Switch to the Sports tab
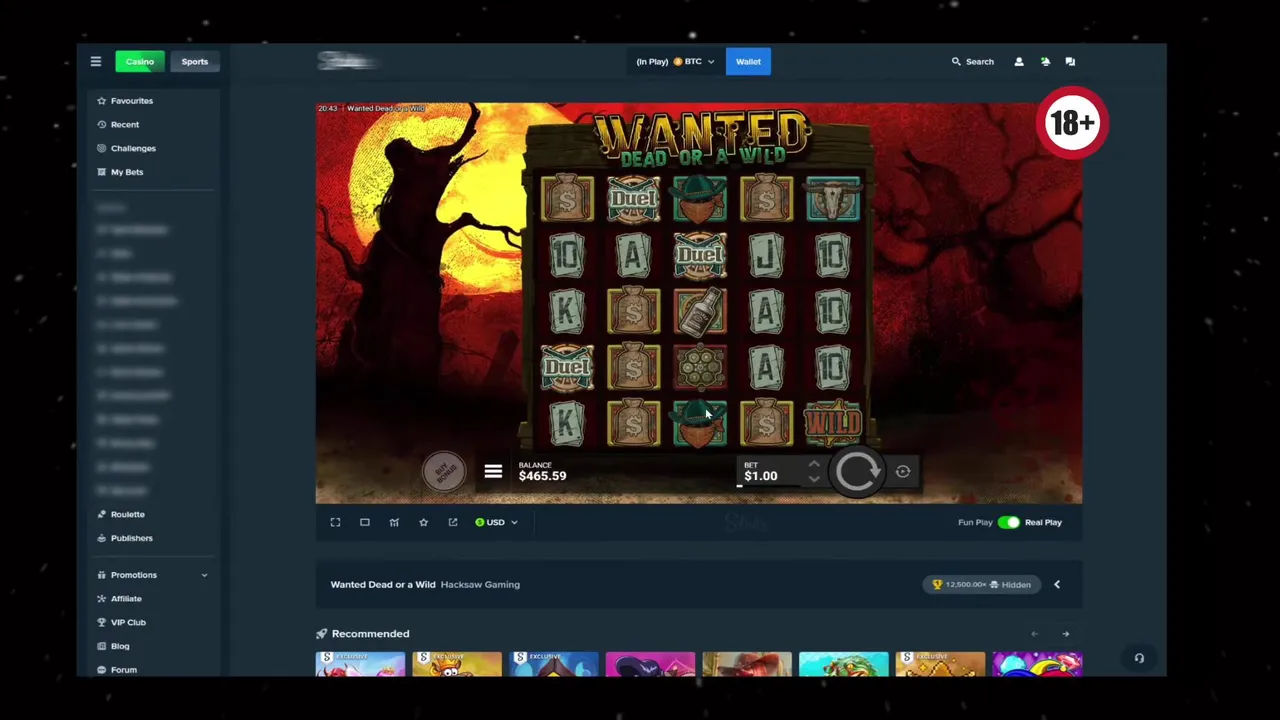Viewport: 1280px width, 720px height. tap(194, 62)
